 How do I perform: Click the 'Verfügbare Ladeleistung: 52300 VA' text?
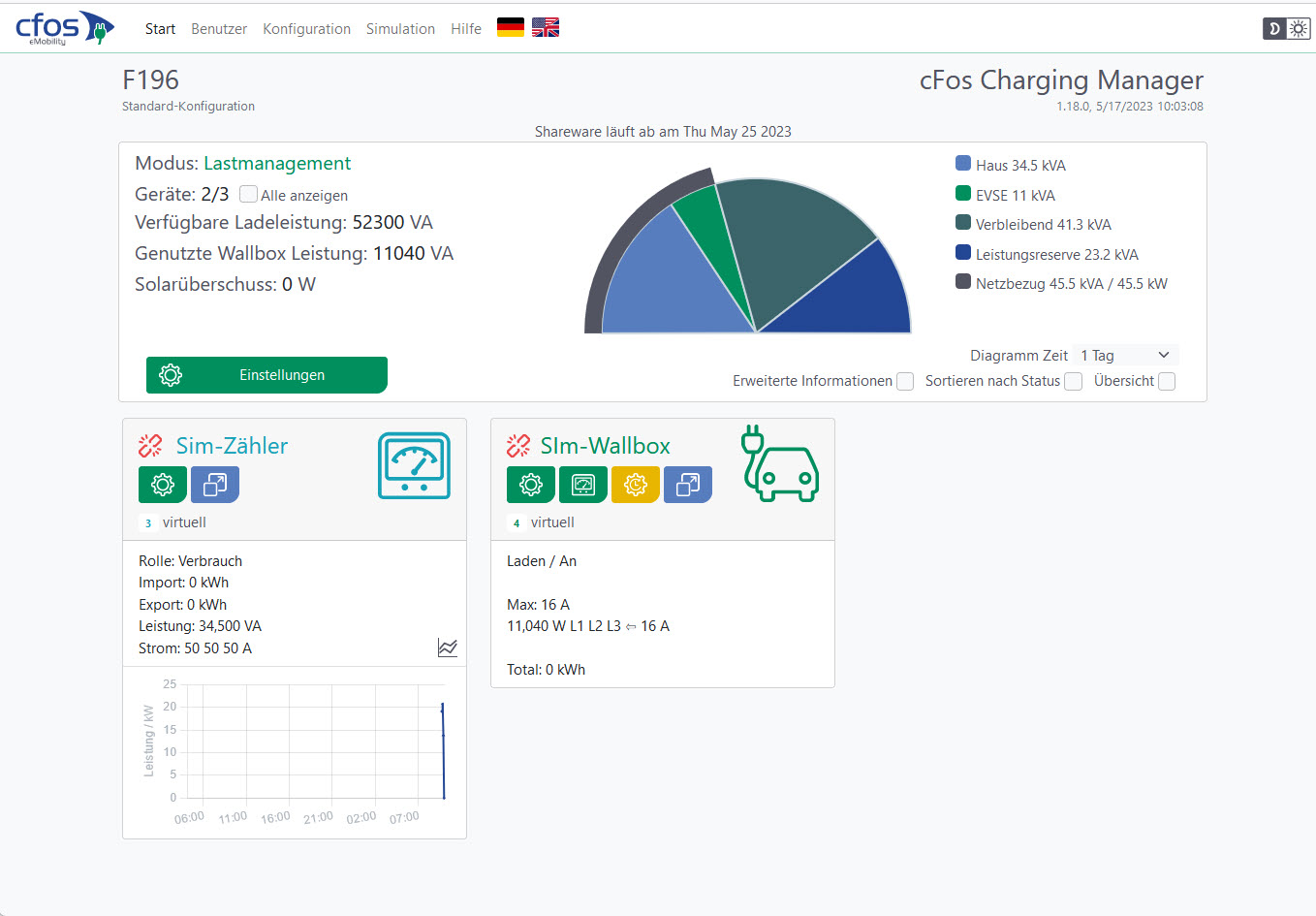284,223
